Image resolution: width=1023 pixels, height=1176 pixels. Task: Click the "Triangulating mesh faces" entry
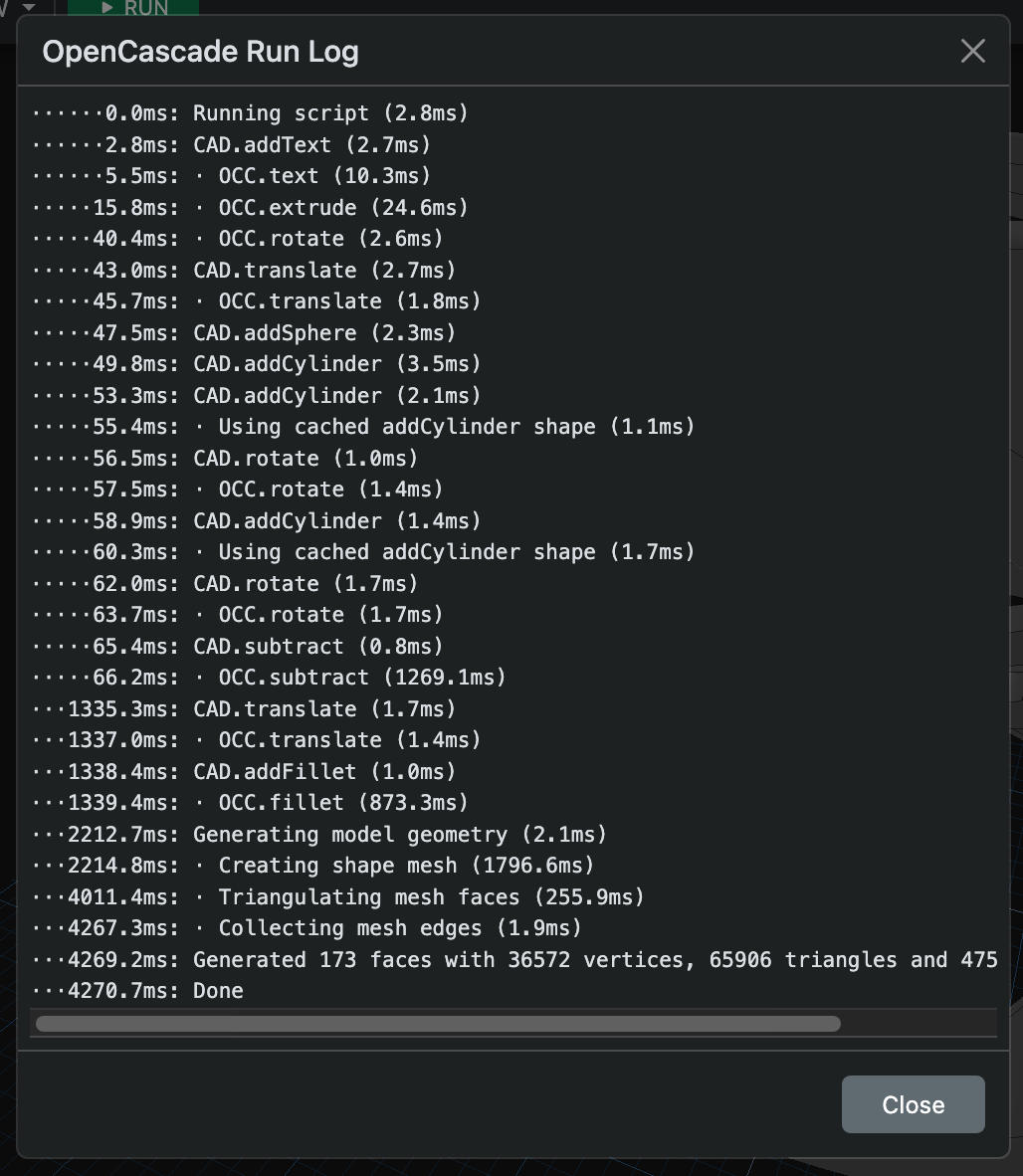click(431, 897)
